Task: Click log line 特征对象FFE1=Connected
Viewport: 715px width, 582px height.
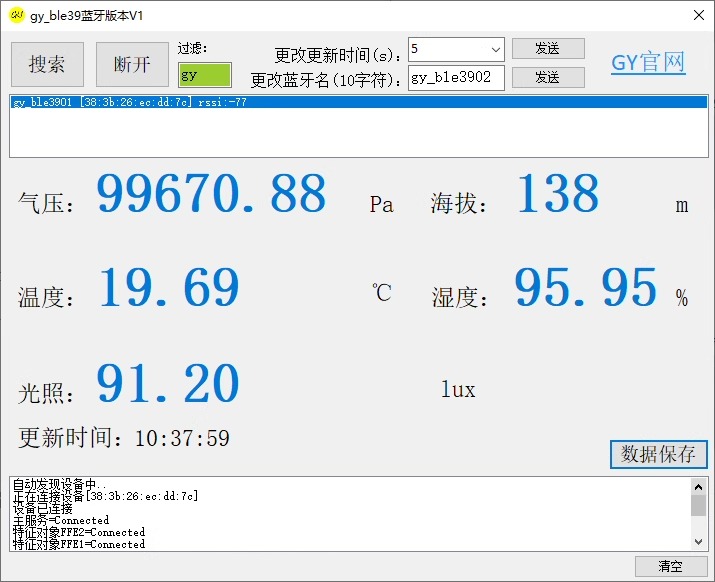Action: 79,544
